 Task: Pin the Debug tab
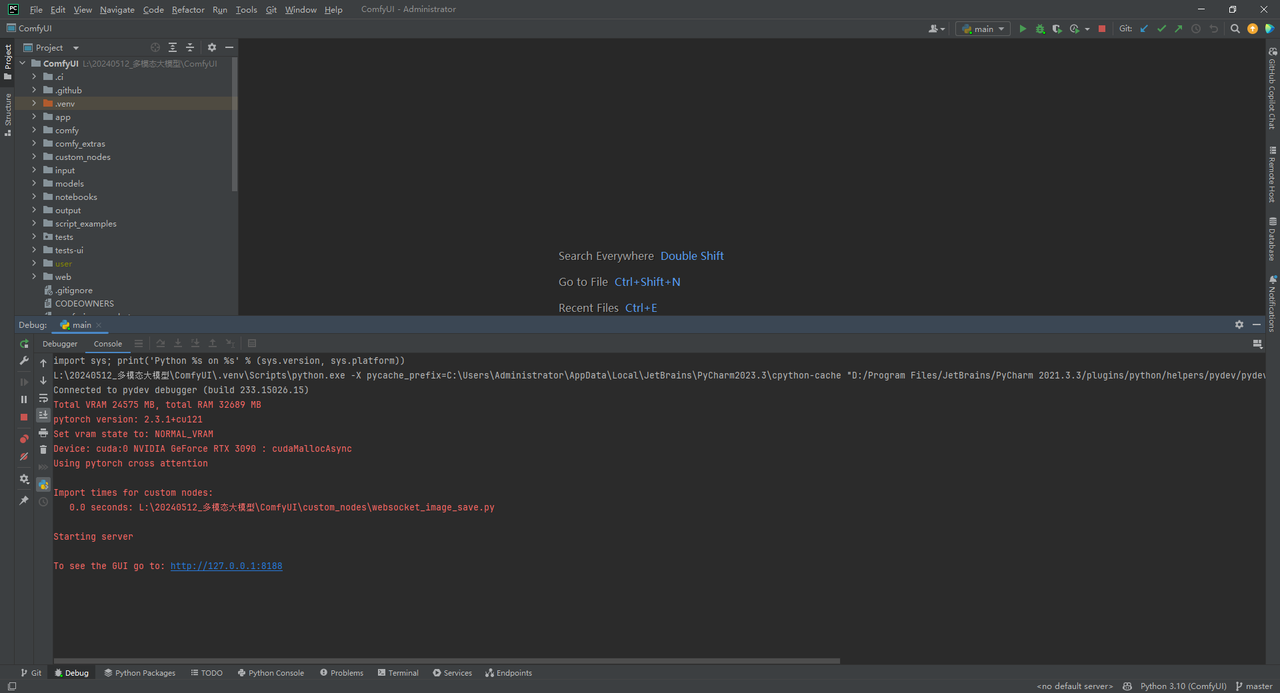tap(24, 500)
